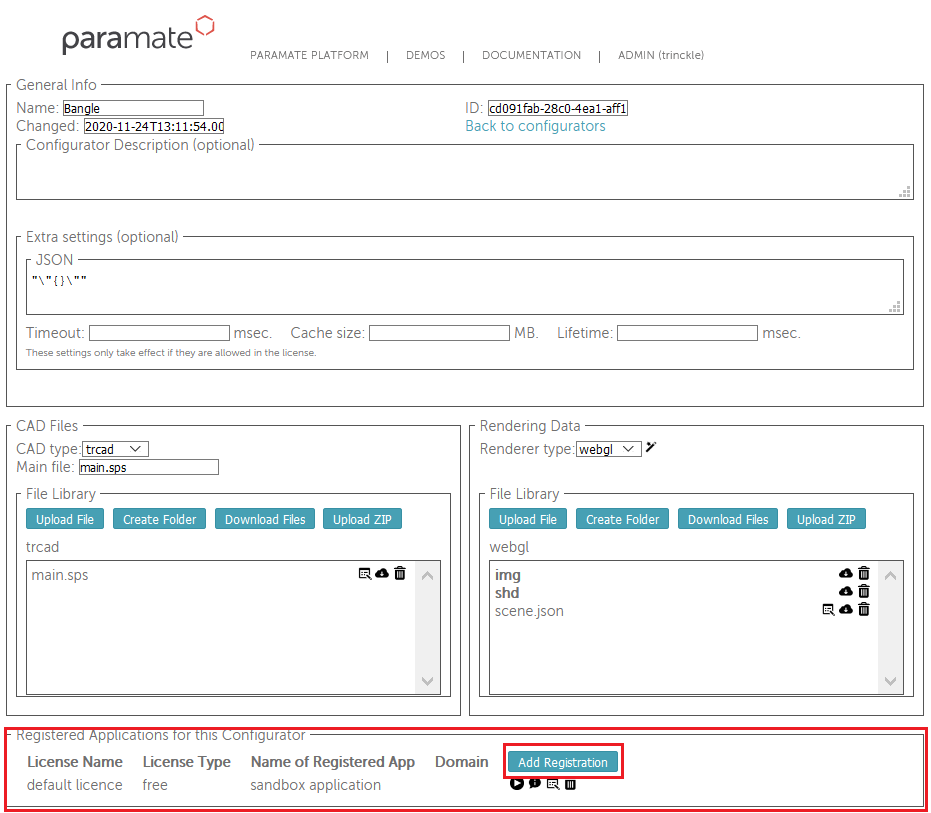
Task: Click the 'sandbox application' registered app name
Action: 315,784
